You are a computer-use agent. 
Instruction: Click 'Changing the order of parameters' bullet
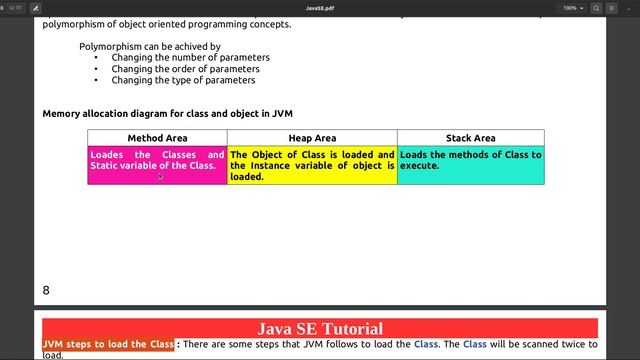click(x=185, y=69)
